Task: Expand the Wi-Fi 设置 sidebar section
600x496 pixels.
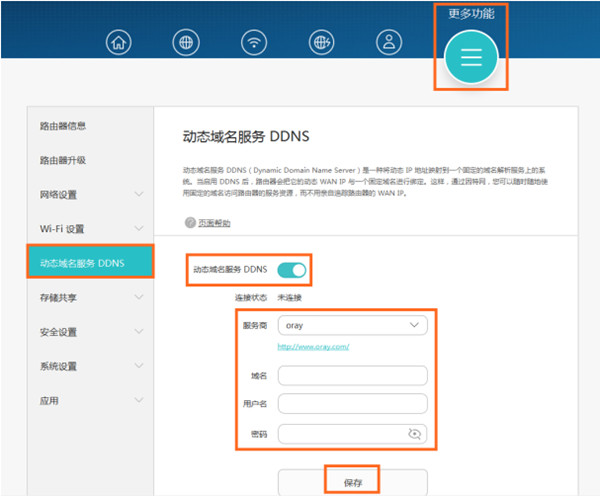Action: click(90, 229)
